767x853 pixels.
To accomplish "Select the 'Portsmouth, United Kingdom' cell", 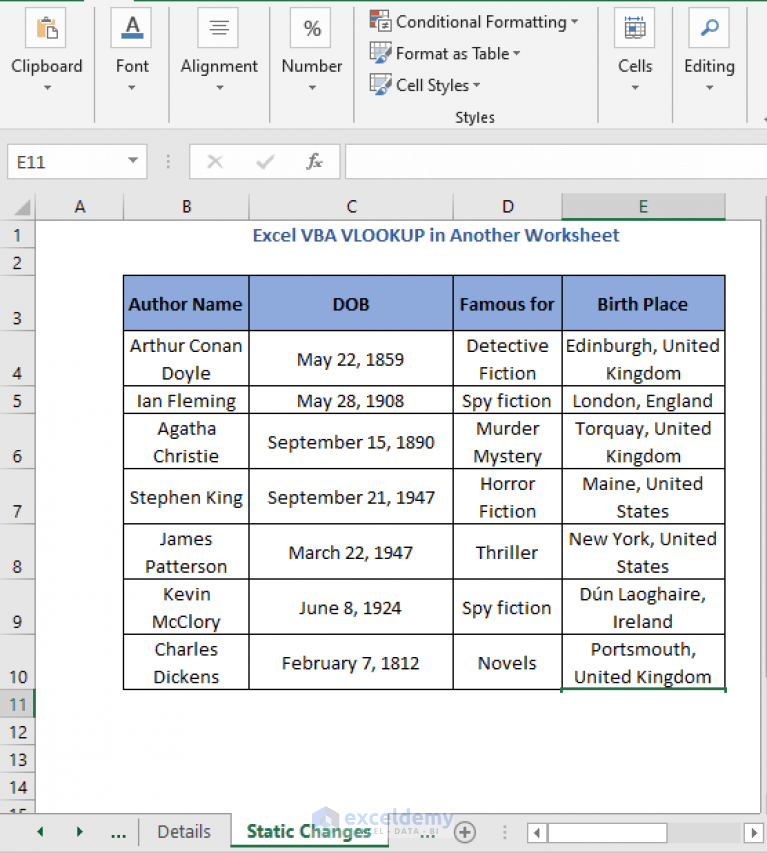I will 644,663.
